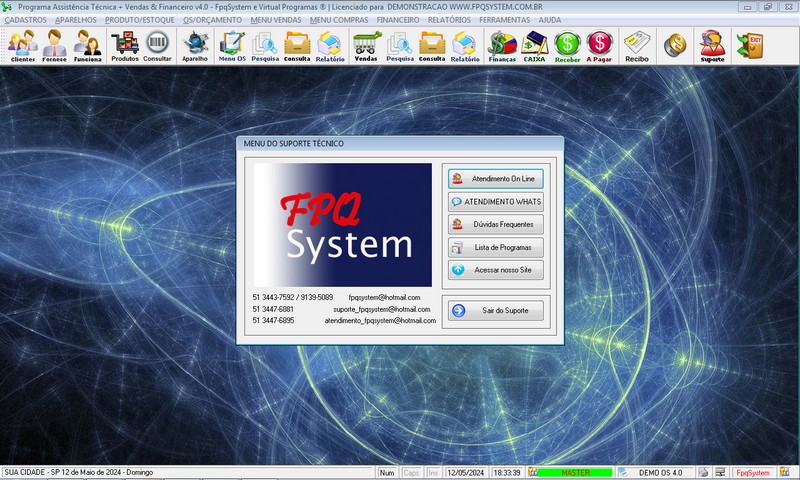Click the DEMO OS 4.0 status text

[660, 473]
